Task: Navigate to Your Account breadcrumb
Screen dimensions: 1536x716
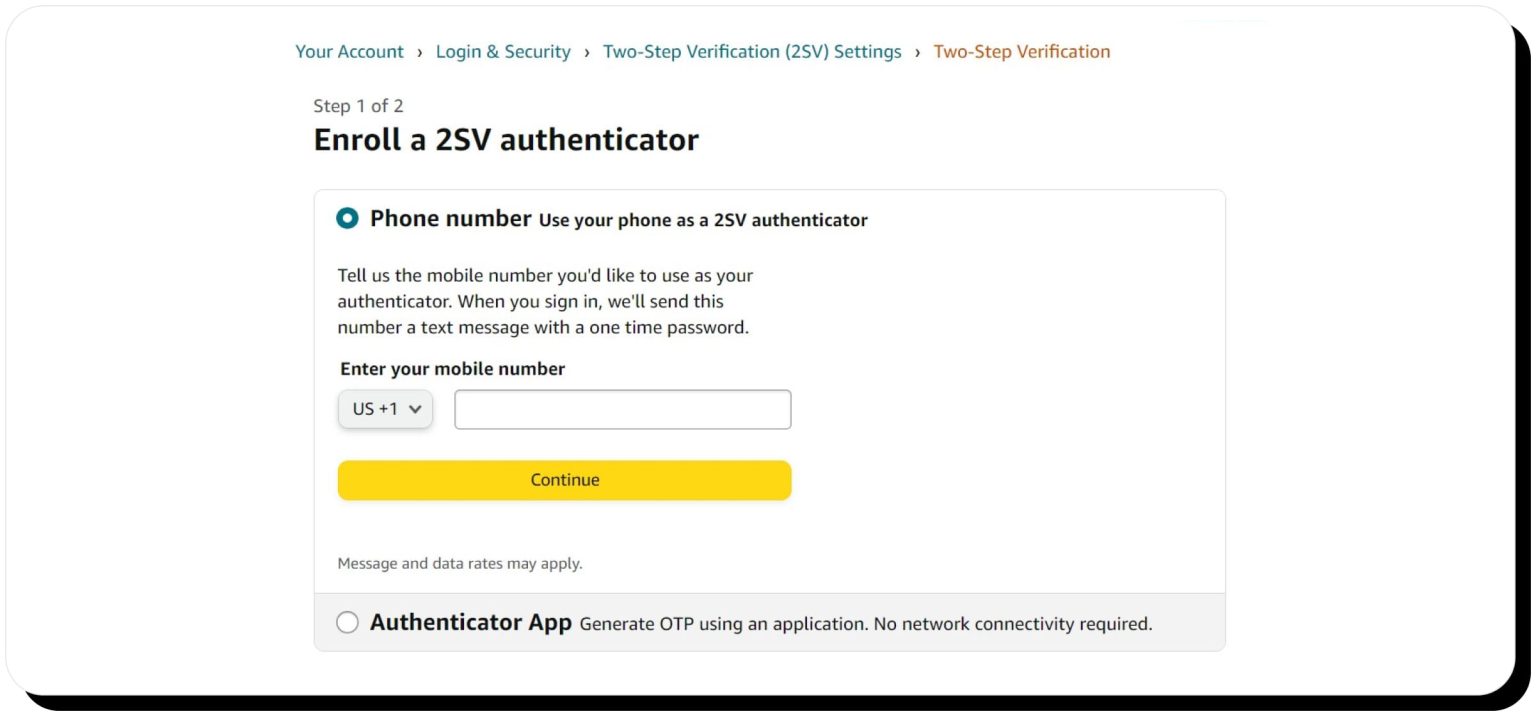Action: (x=349, y=51)
